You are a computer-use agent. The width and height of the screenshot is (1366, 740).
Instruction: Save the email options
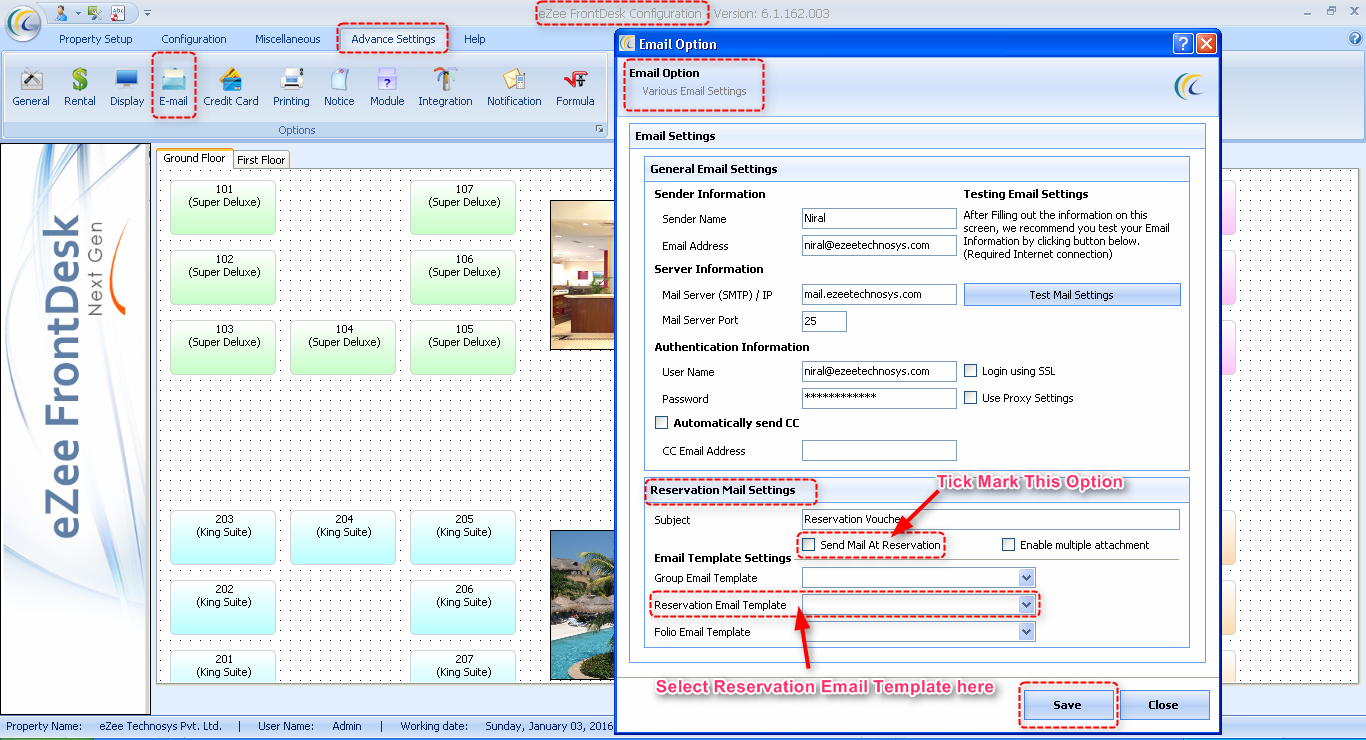click(1068, 705)
